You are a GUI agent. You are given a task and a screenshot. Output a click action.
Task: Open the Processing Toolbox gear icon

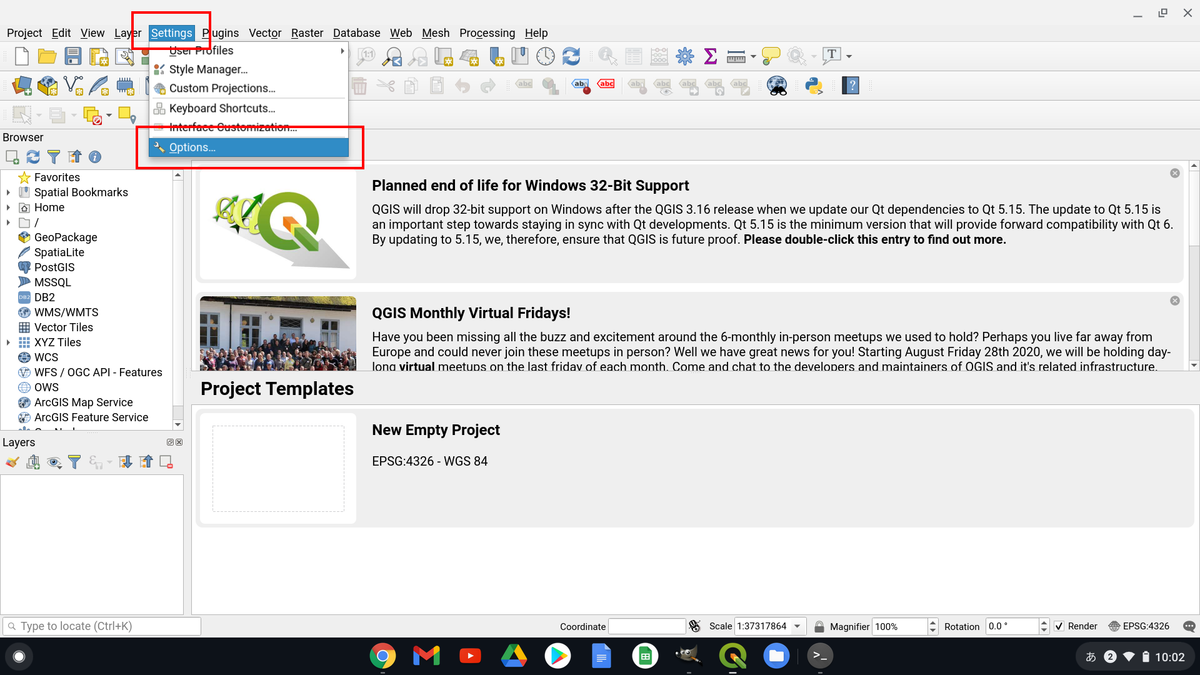[685, 57]
